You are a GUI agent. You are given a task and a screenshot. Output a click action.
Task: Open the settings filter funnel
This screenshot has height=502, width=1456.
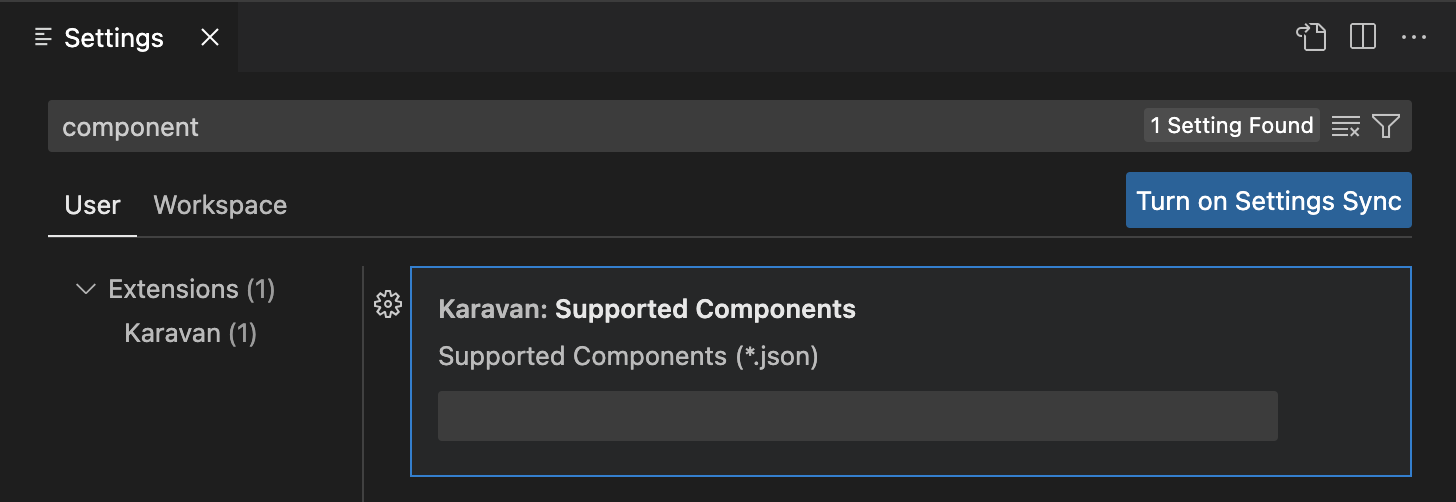1386,126
